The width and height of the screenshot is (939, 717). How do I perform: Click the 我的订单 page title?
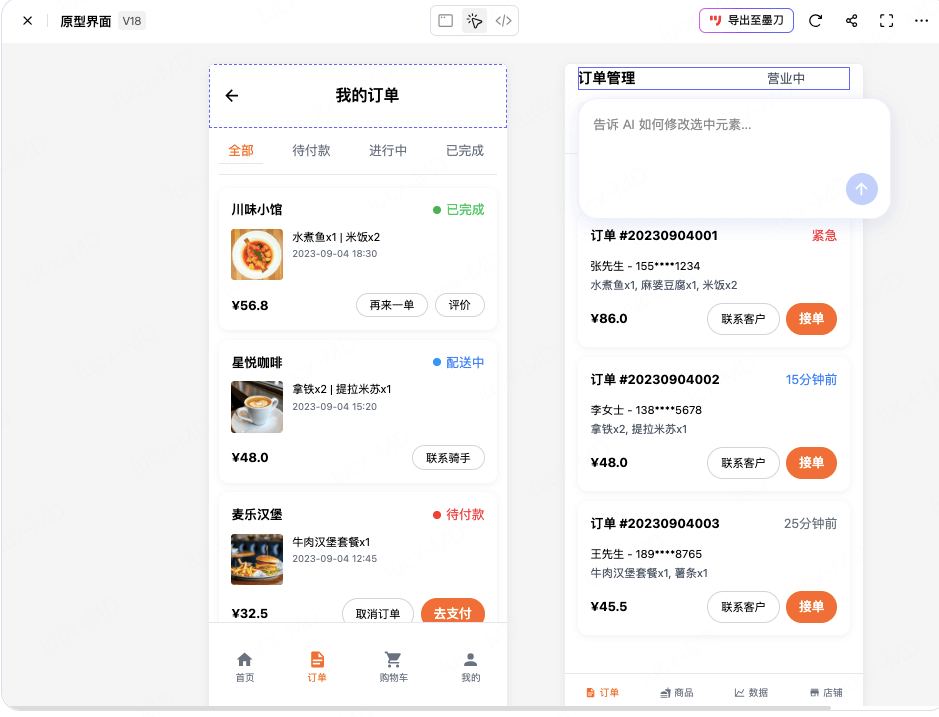(x=367, y=95)
